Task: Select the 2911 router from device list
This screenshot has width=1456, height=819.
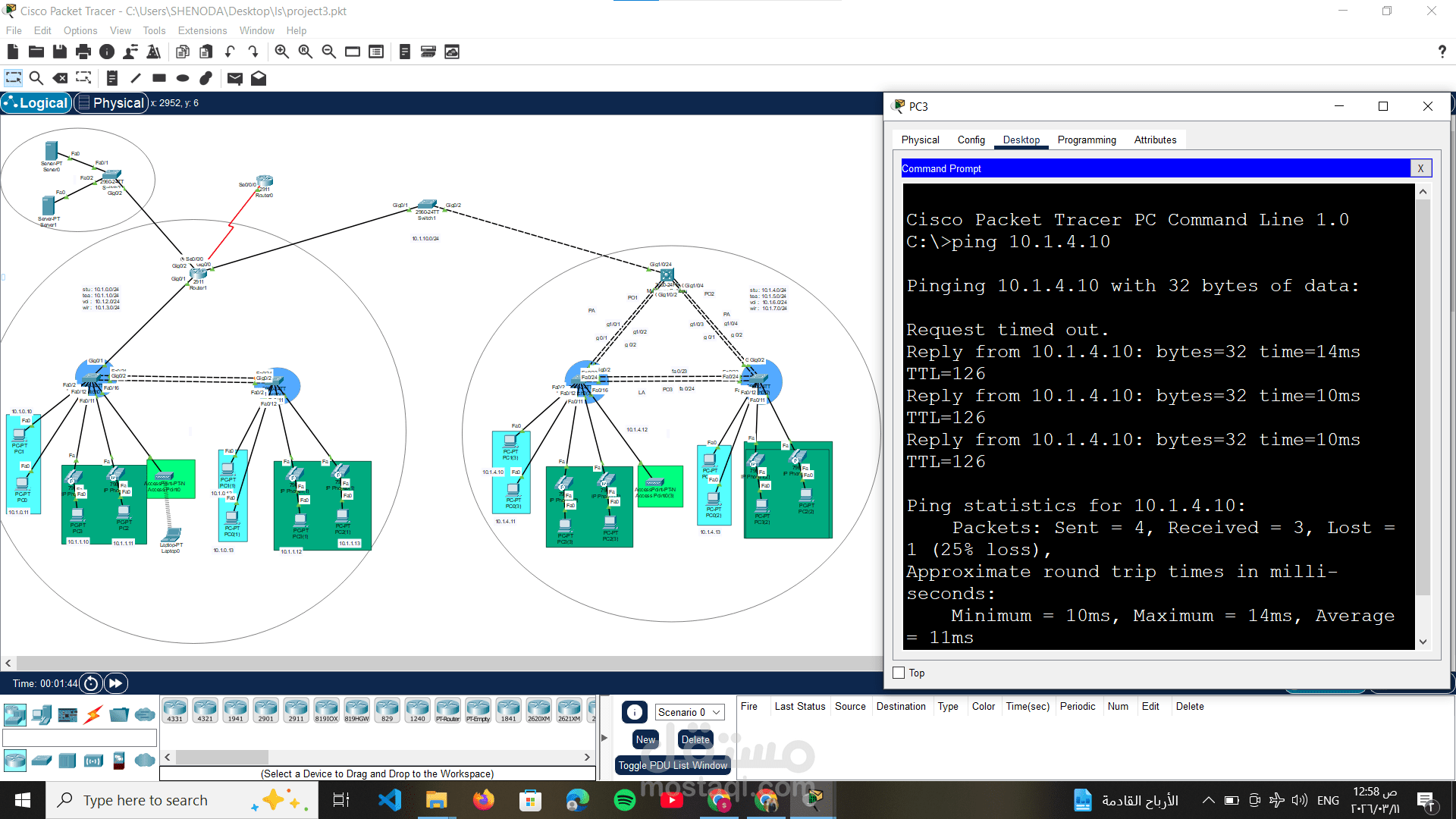Action: click(296, 710)
